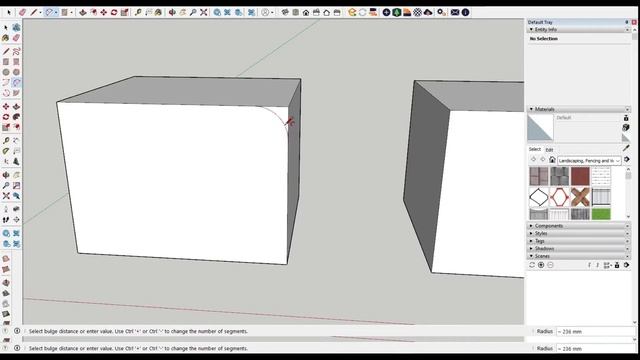Select the Eraser tool in left toolbar
The width and height of the screenshot is (640, 360).
click(x=16, y=38)
